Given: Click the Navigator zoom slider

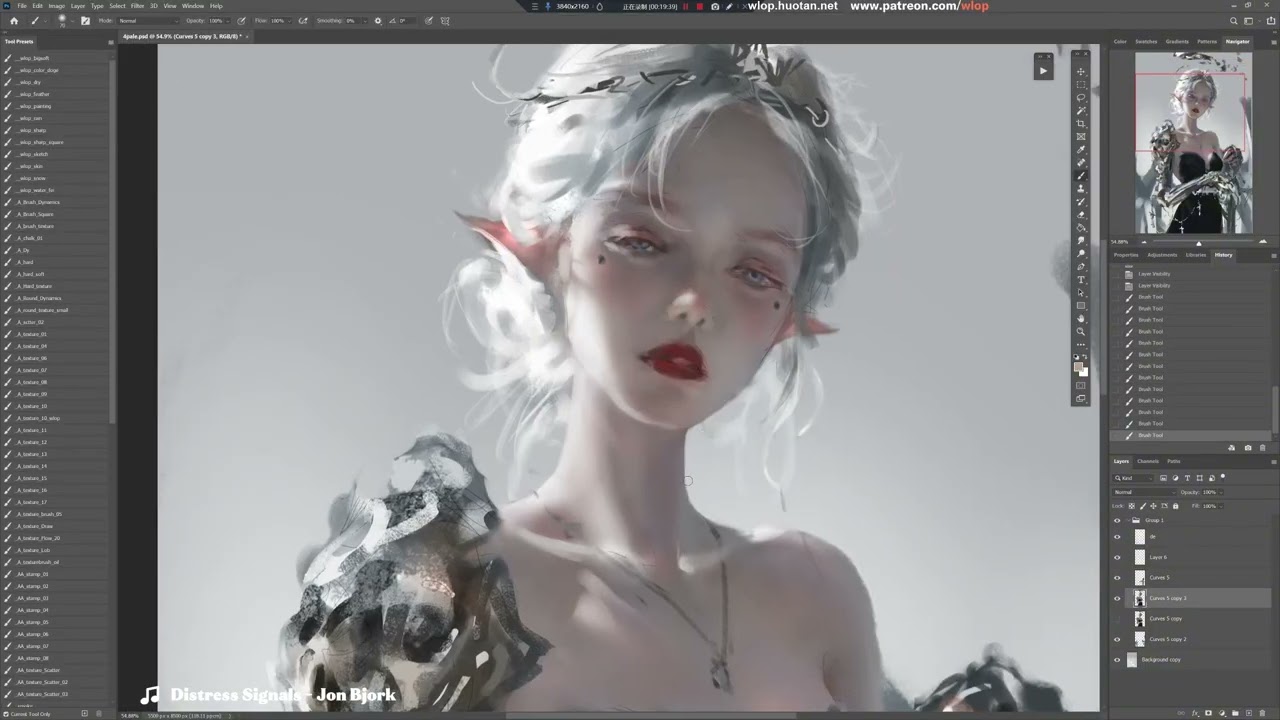Looking at the screenshot, I should pyautogui.click(x=1198, y=242).
